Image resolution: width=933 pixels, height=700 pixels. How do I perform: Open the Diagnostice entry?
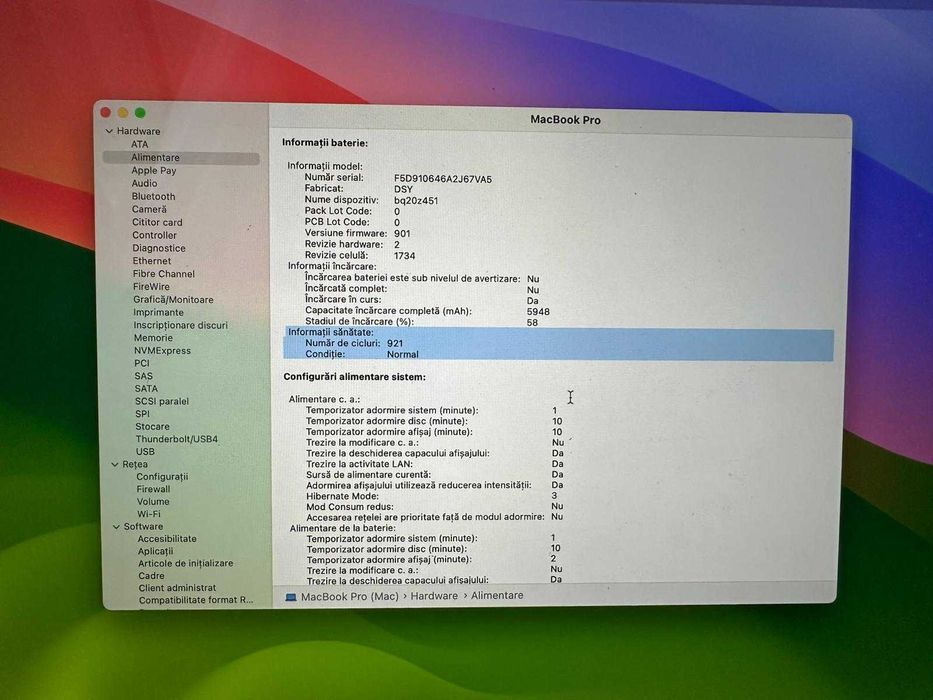pos(159,248)
